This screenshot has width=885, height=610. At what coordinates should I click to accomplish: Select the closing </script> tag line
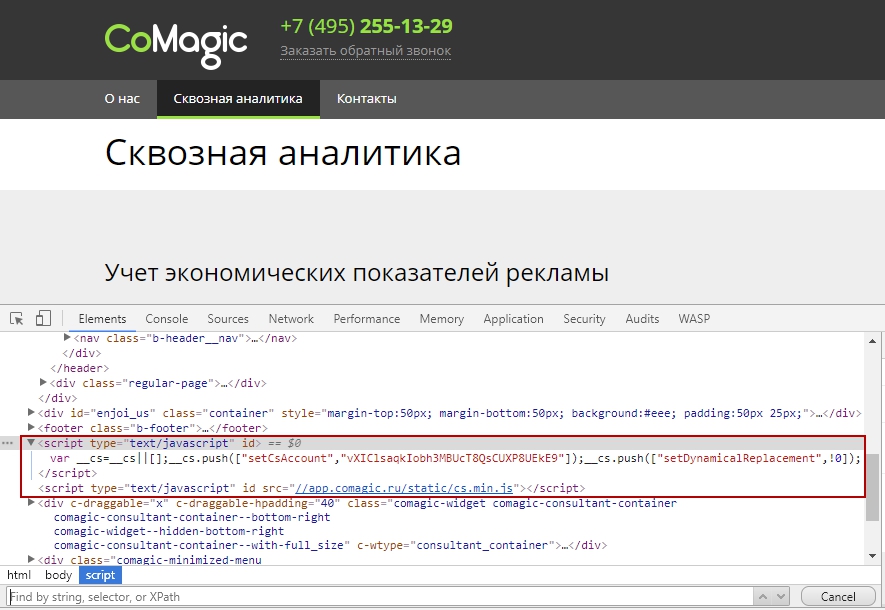pyautogui.click(x=68, y=473)
